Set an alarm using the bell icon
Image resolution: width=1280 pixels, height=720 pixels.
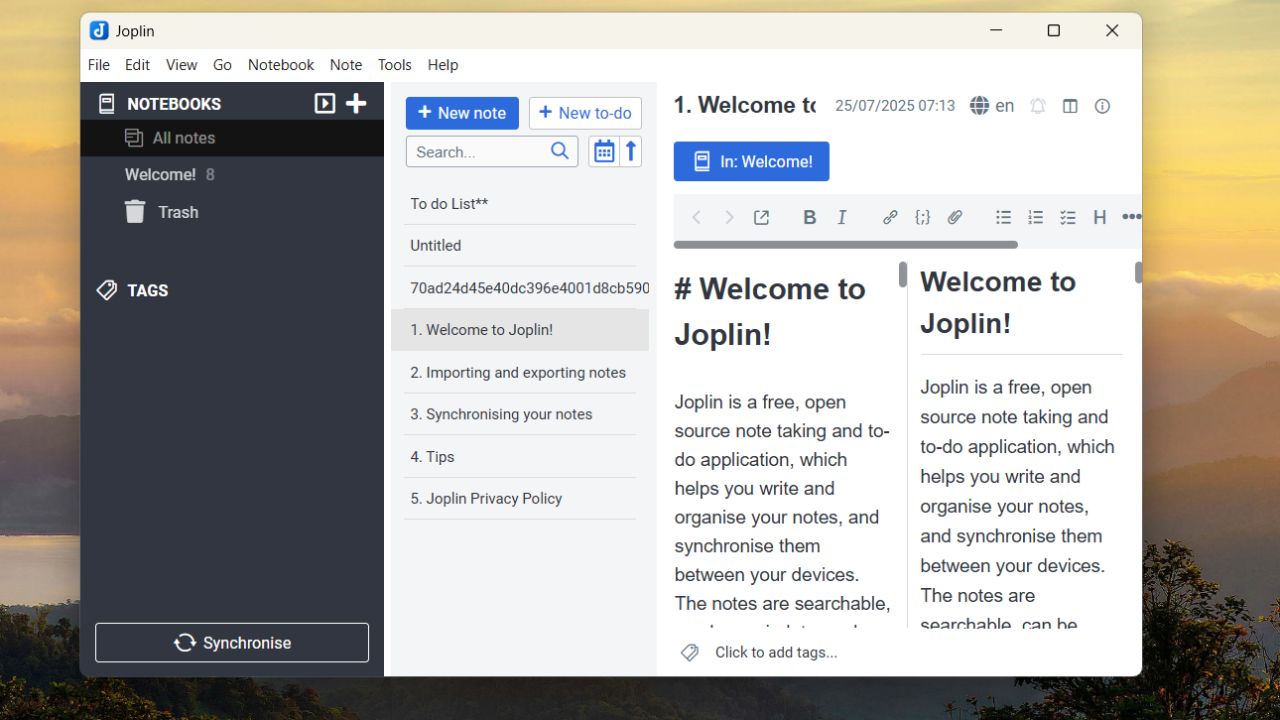click(x=1037, y=106)
